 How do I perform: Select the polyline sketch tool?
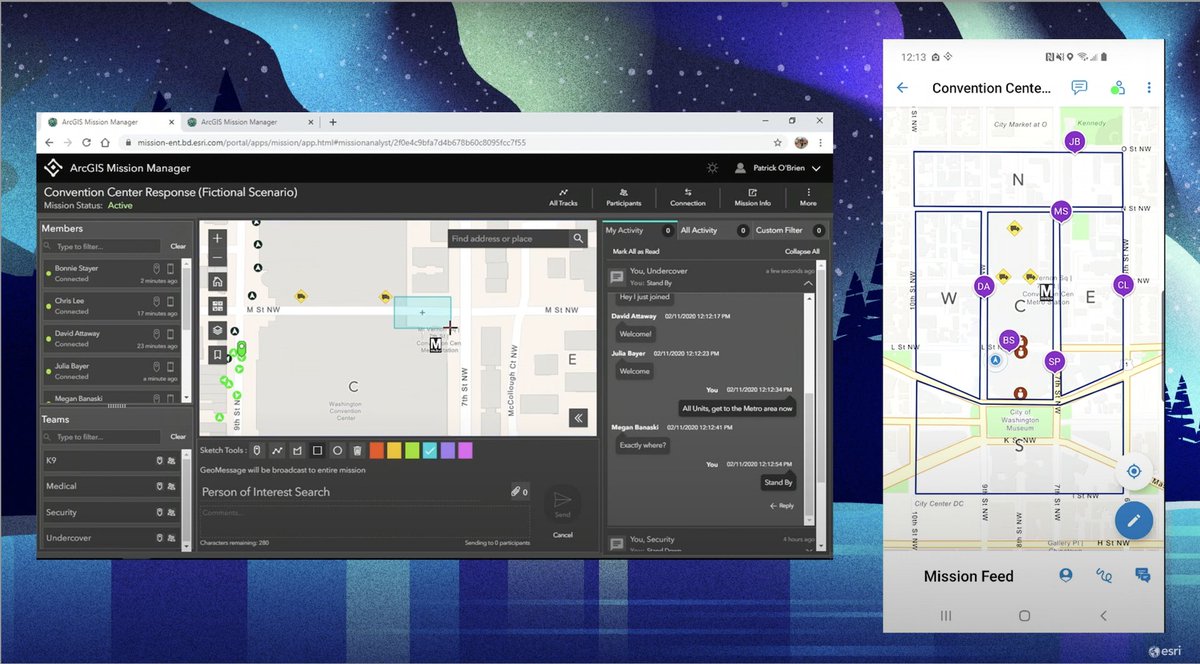pos(277,451)
